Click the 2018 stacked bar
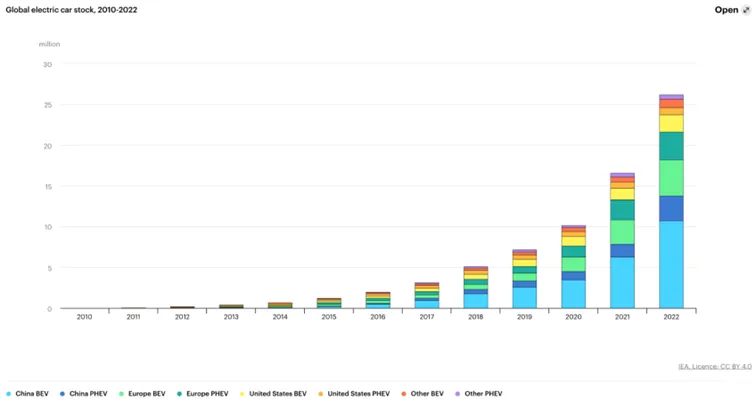The image size is (756, 399). tap(475, 287)
